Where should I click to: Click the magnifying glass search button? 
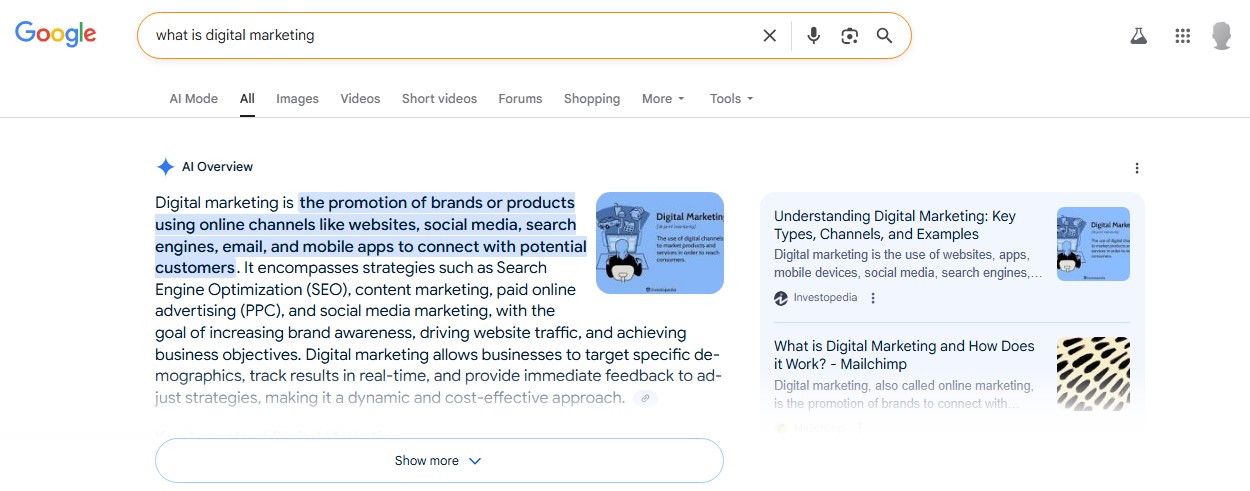pos(884,36)
